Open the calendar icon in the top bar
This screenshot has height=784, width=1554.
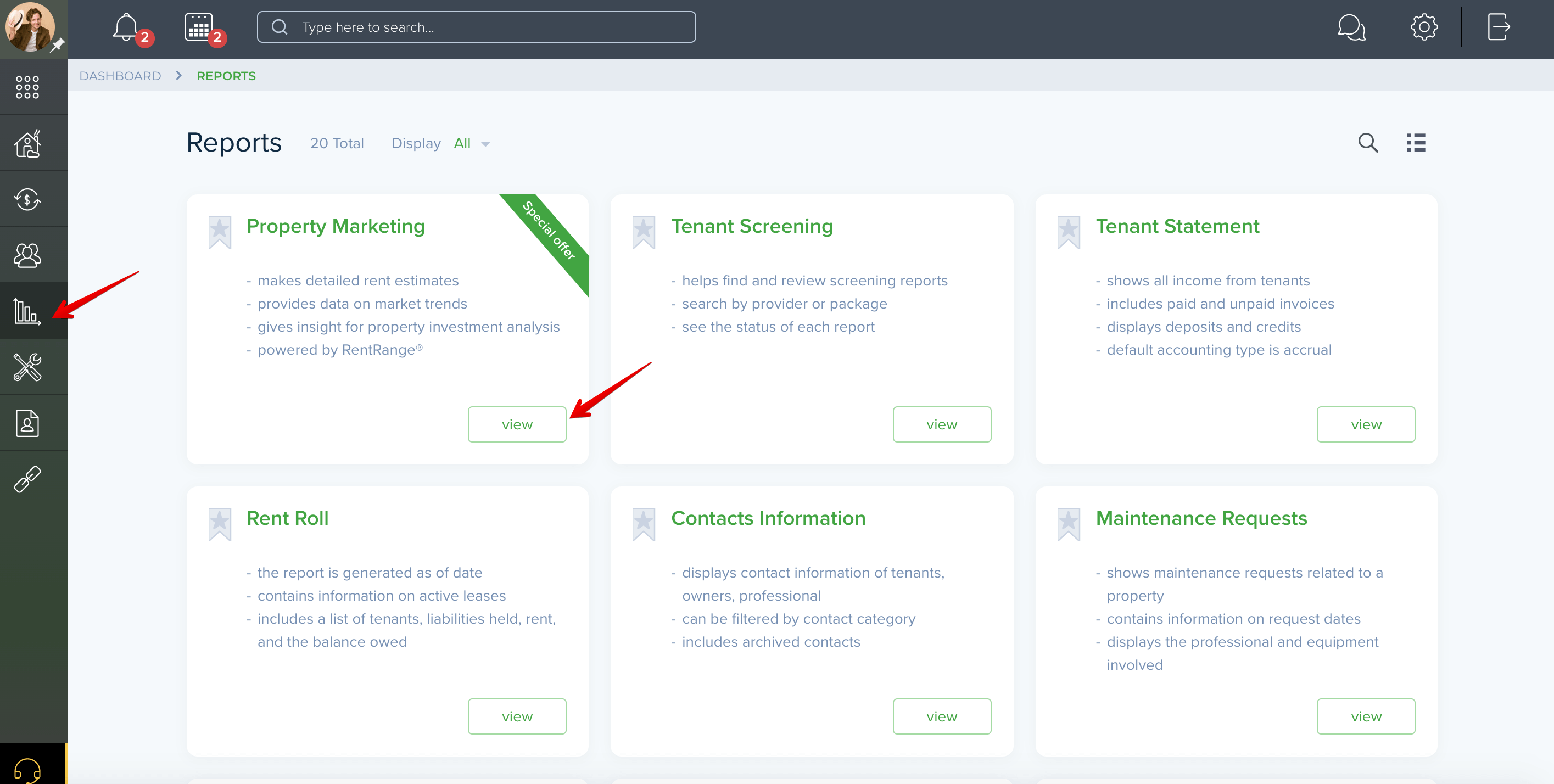pos(198,27)
